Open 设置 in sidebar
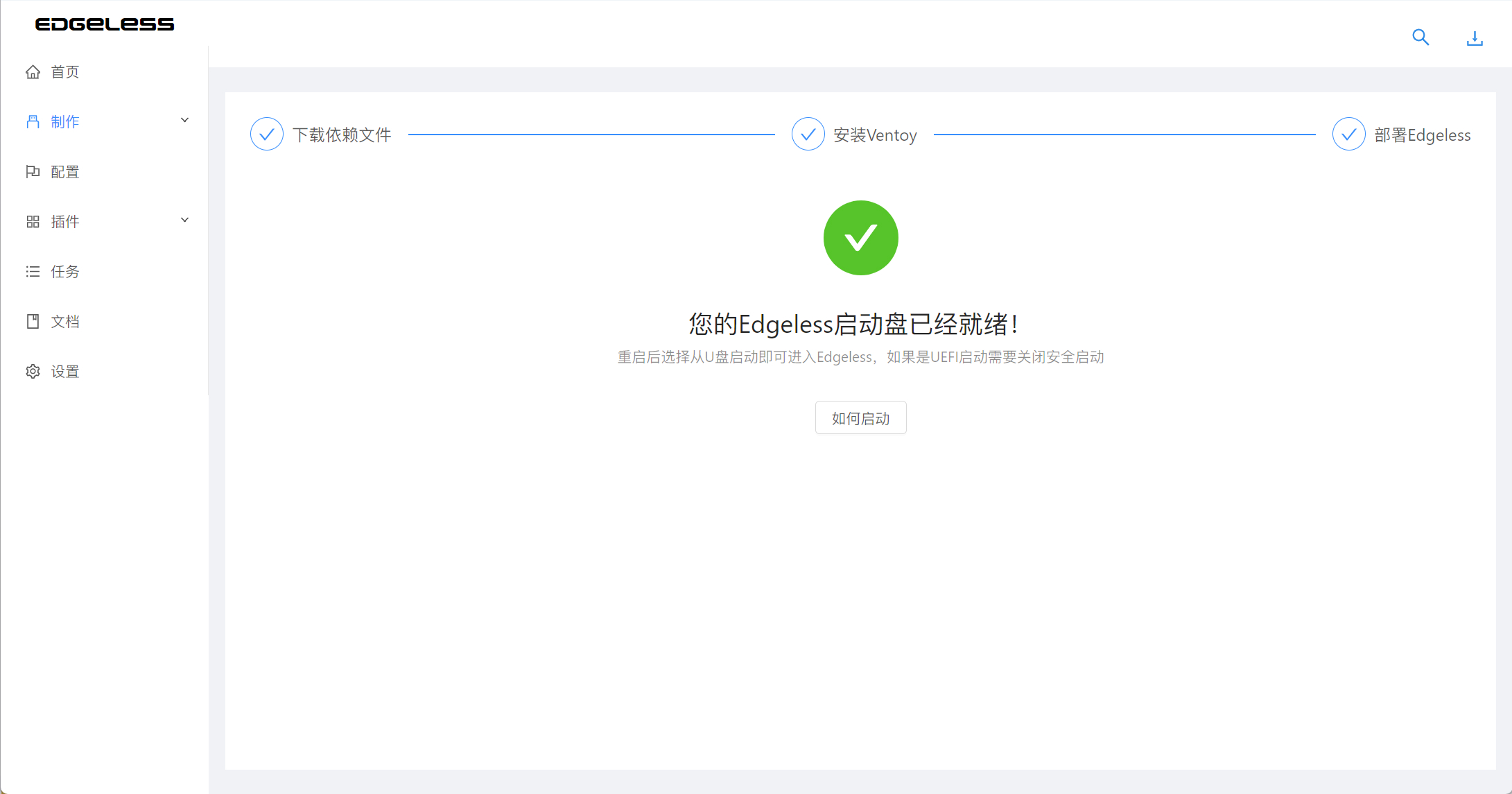1512x794 pixels. click(104, 372)
